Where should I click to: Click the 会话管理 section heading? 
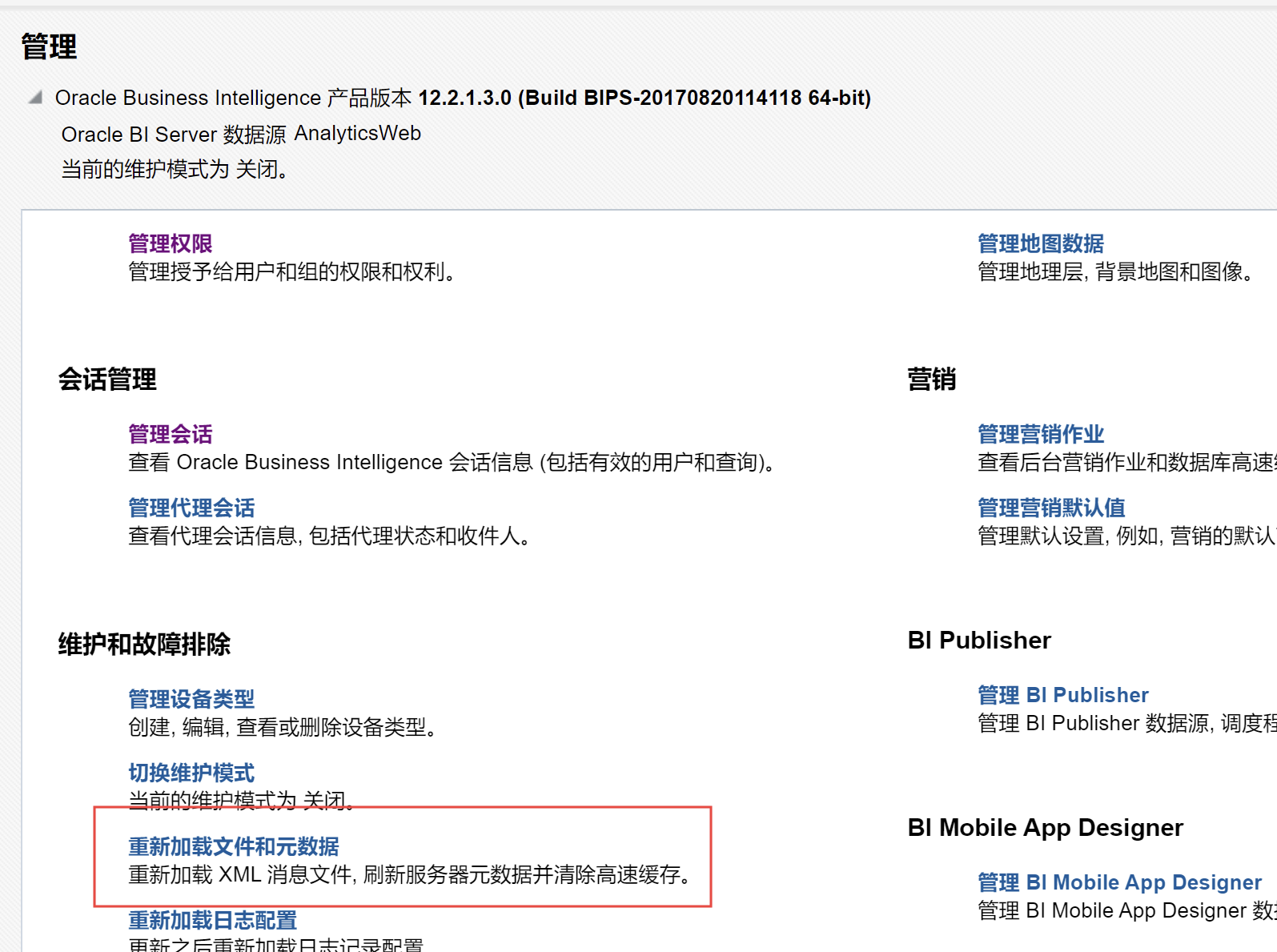[107, 379]
